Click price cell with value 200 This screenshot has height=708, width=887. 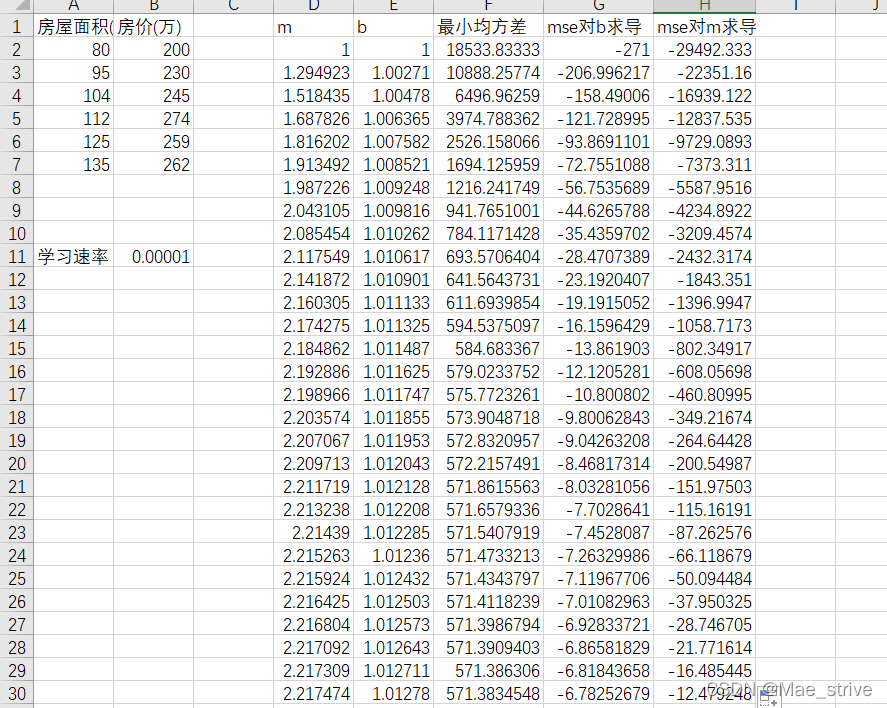point(154,50)
